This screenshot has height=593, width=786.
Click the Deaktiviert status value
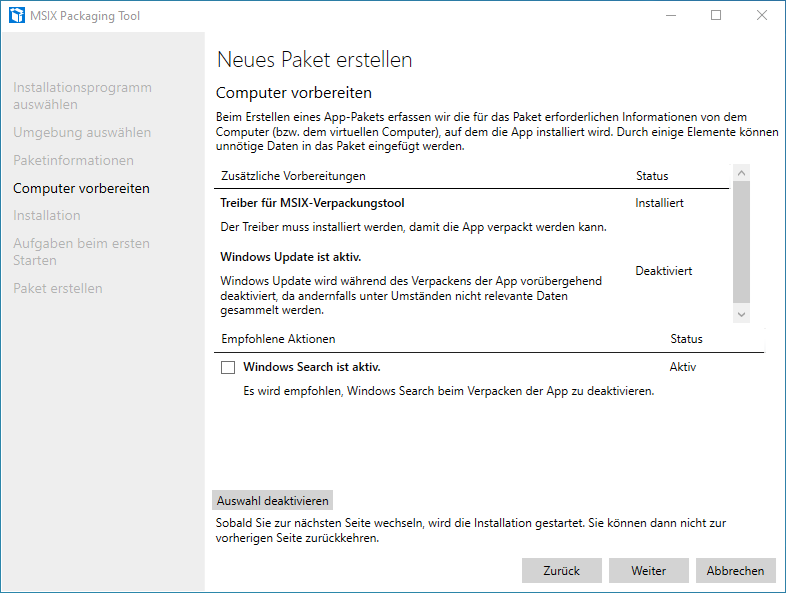point(664,271)
